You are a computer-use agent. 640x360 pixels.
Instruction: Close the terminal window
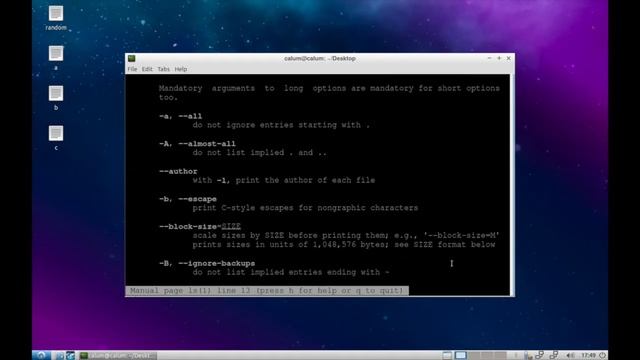[x=509, y=58]
